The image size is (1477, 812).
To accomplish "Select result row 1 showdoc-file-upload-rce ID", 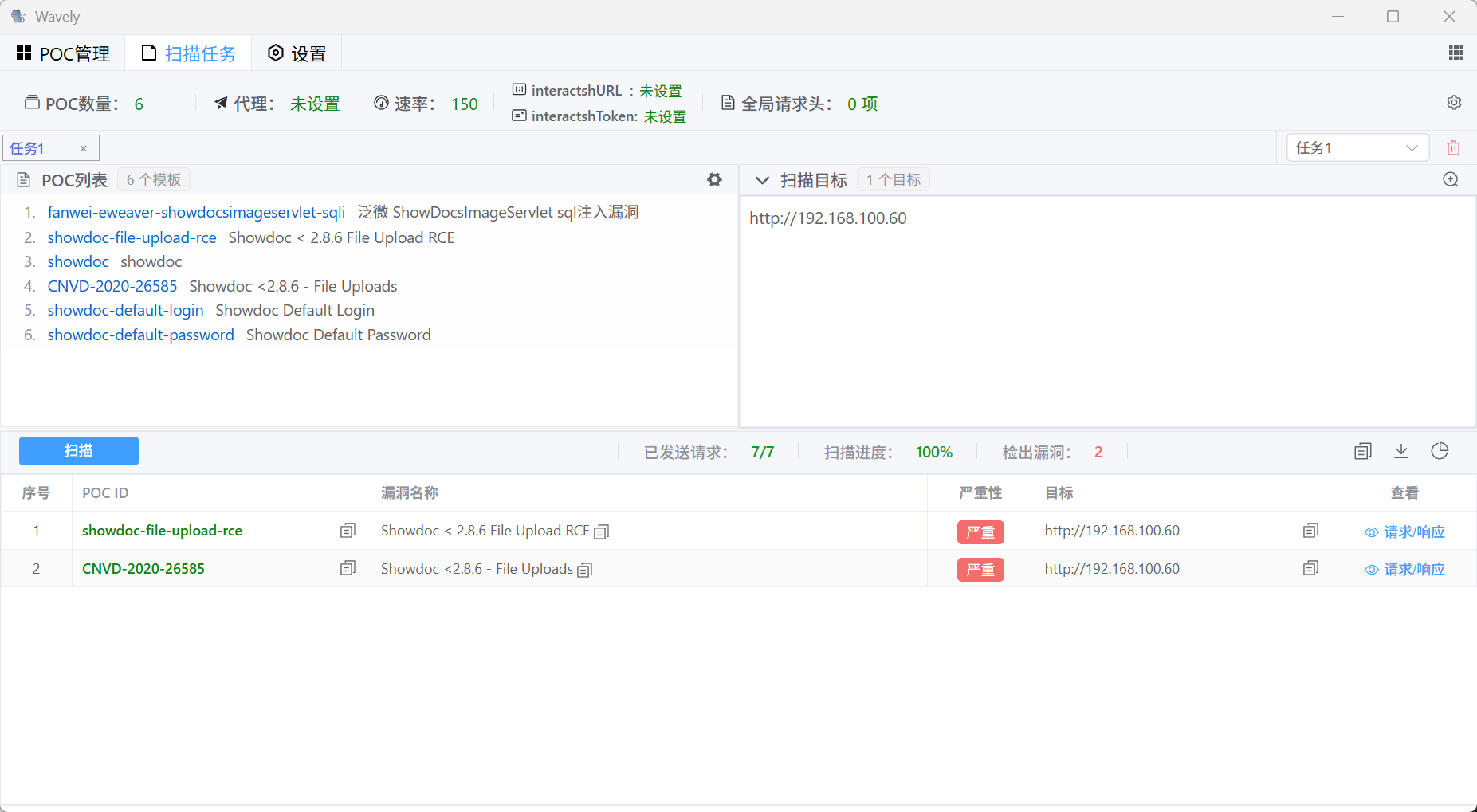I will (x=162, y=531).
